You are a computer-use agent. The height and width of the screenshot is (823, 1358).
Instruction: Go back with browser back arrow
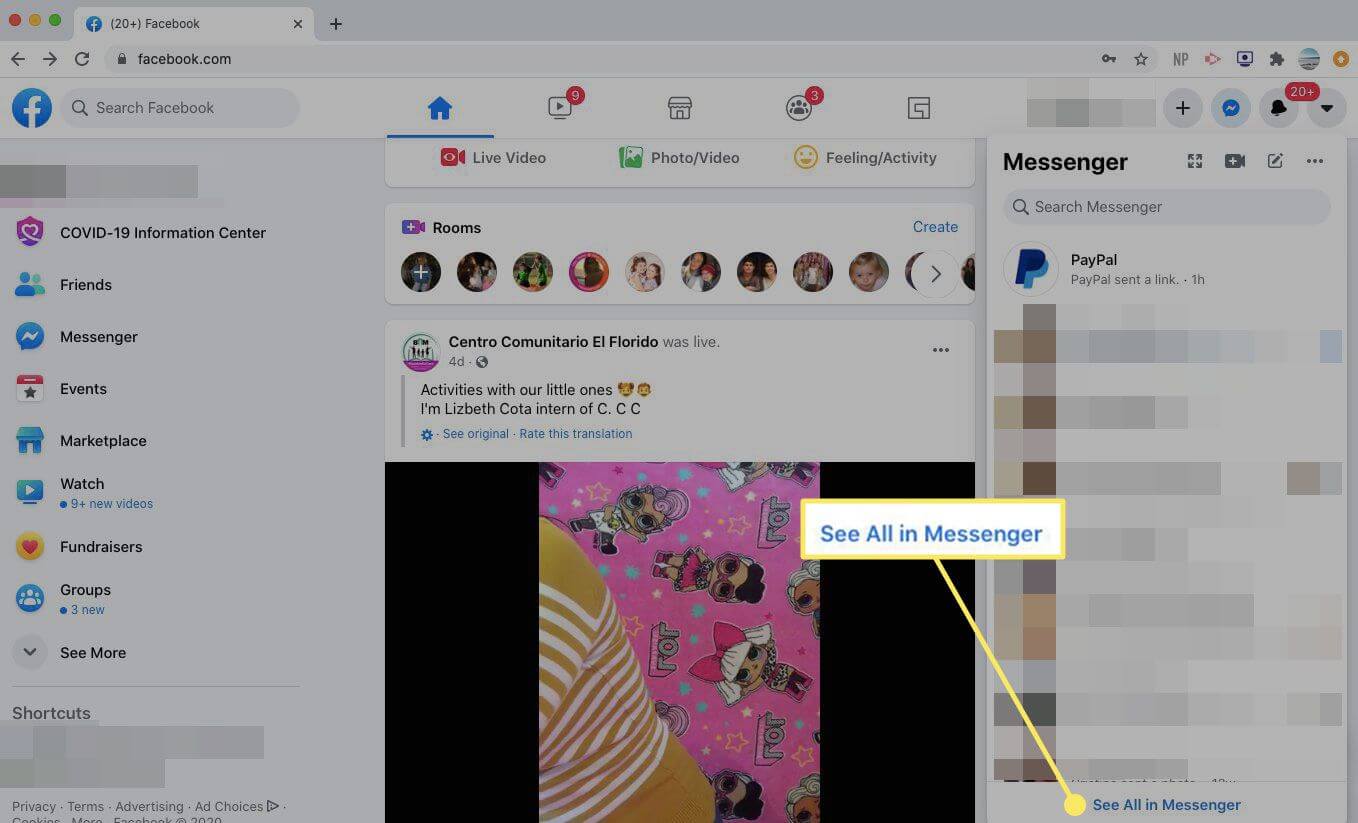click(x=18, y=59)
